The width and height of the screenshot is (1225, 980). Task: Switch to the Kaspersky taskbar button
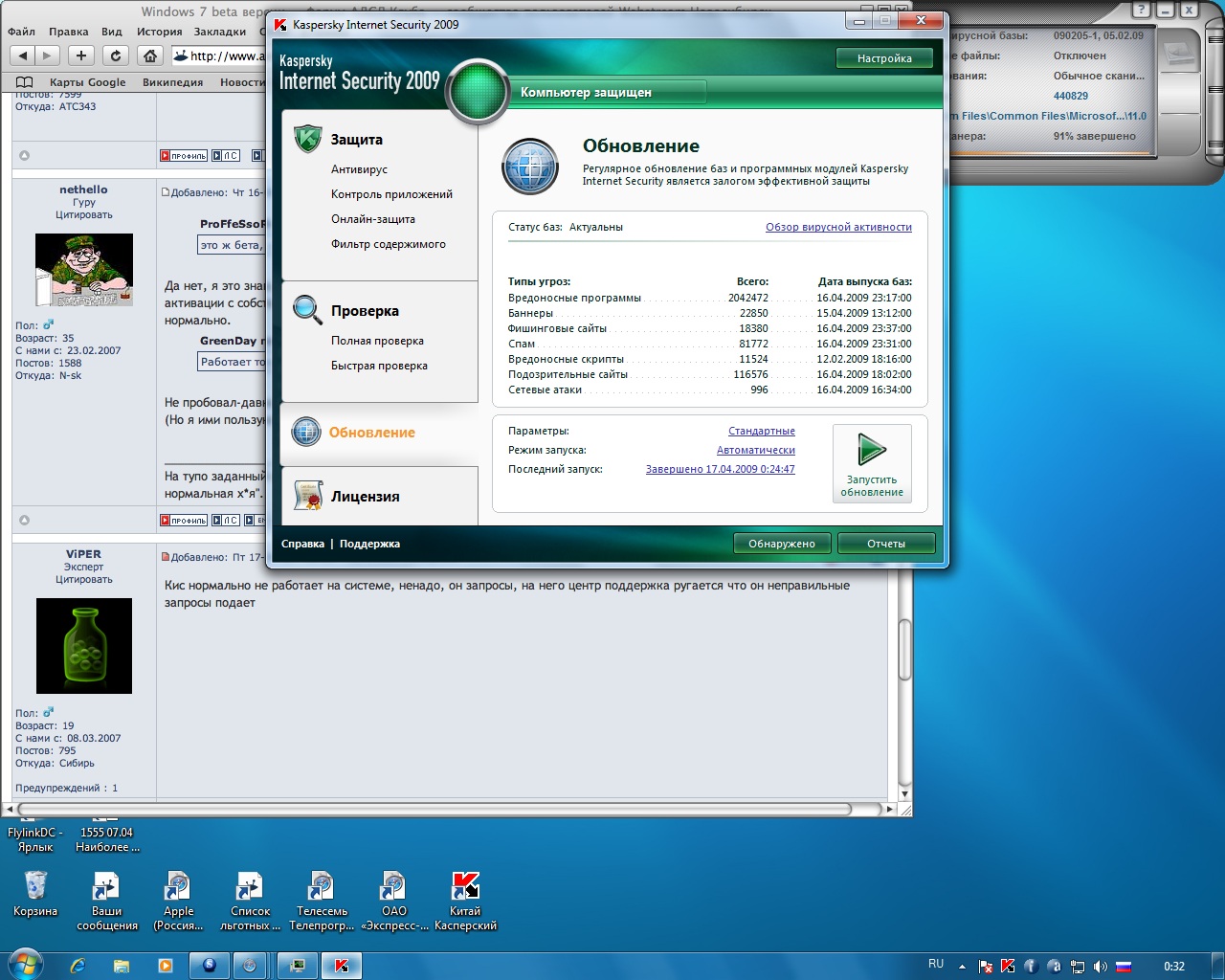pyautogui.click(x=341, y=966)
